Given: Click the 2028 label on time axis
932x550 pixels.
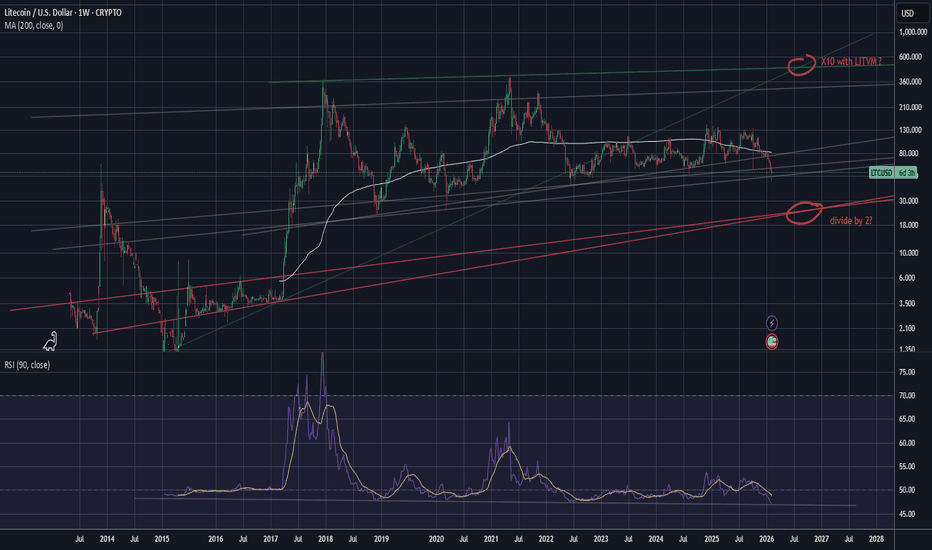Looking at the screenshot, I should point(876,539).
